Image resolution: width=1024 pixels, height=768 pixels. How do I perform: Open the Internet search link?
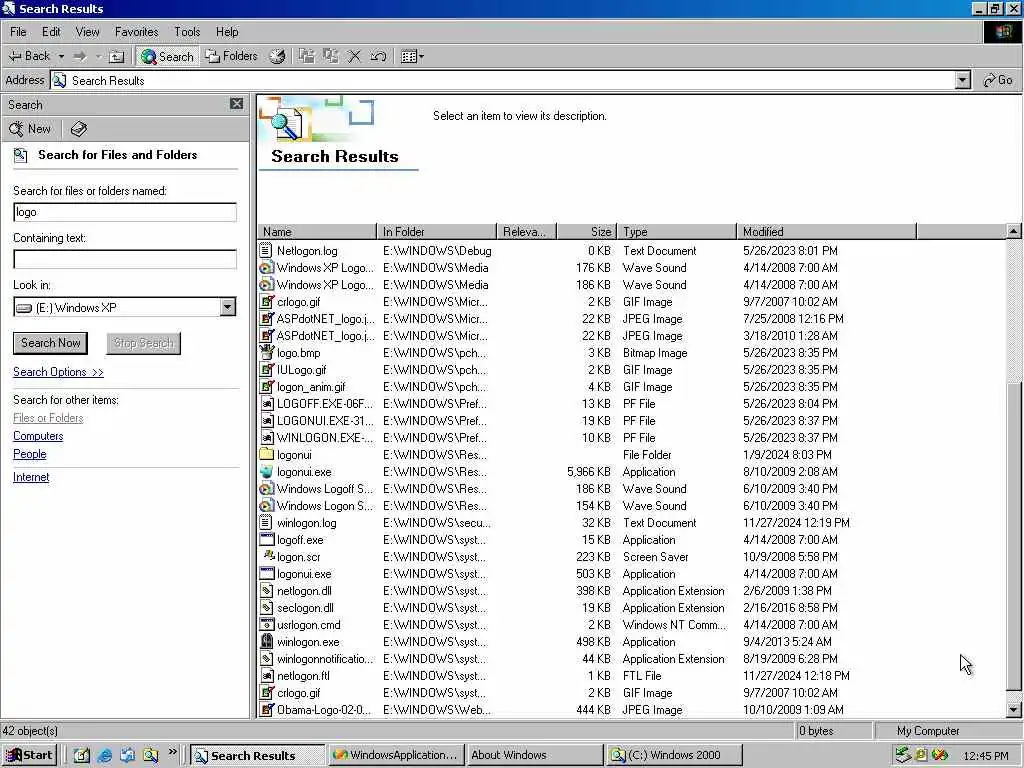click(x=31, y=477)
